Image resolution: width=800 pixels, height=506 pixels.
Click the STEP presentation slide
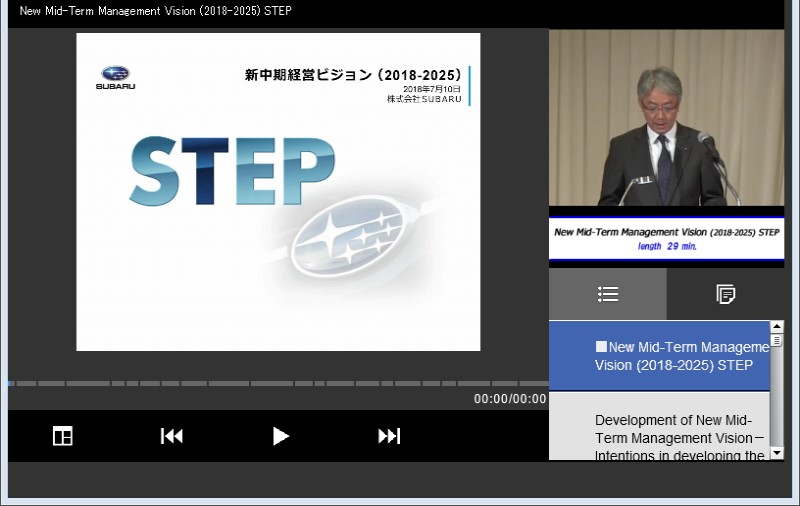click(278, 192)
